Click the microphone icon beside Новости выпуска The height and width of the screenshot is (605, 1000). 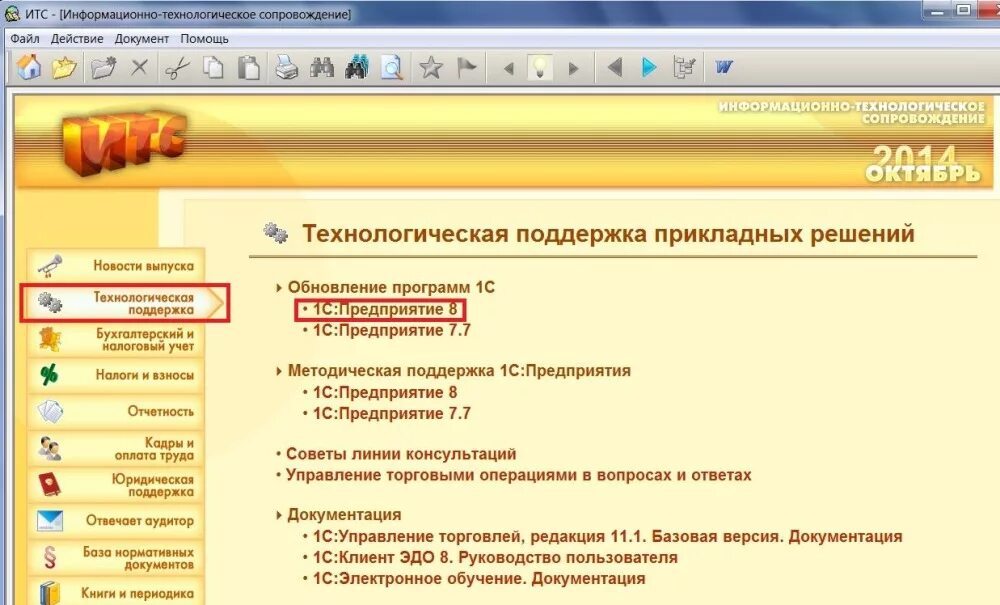tap(50, 266)
